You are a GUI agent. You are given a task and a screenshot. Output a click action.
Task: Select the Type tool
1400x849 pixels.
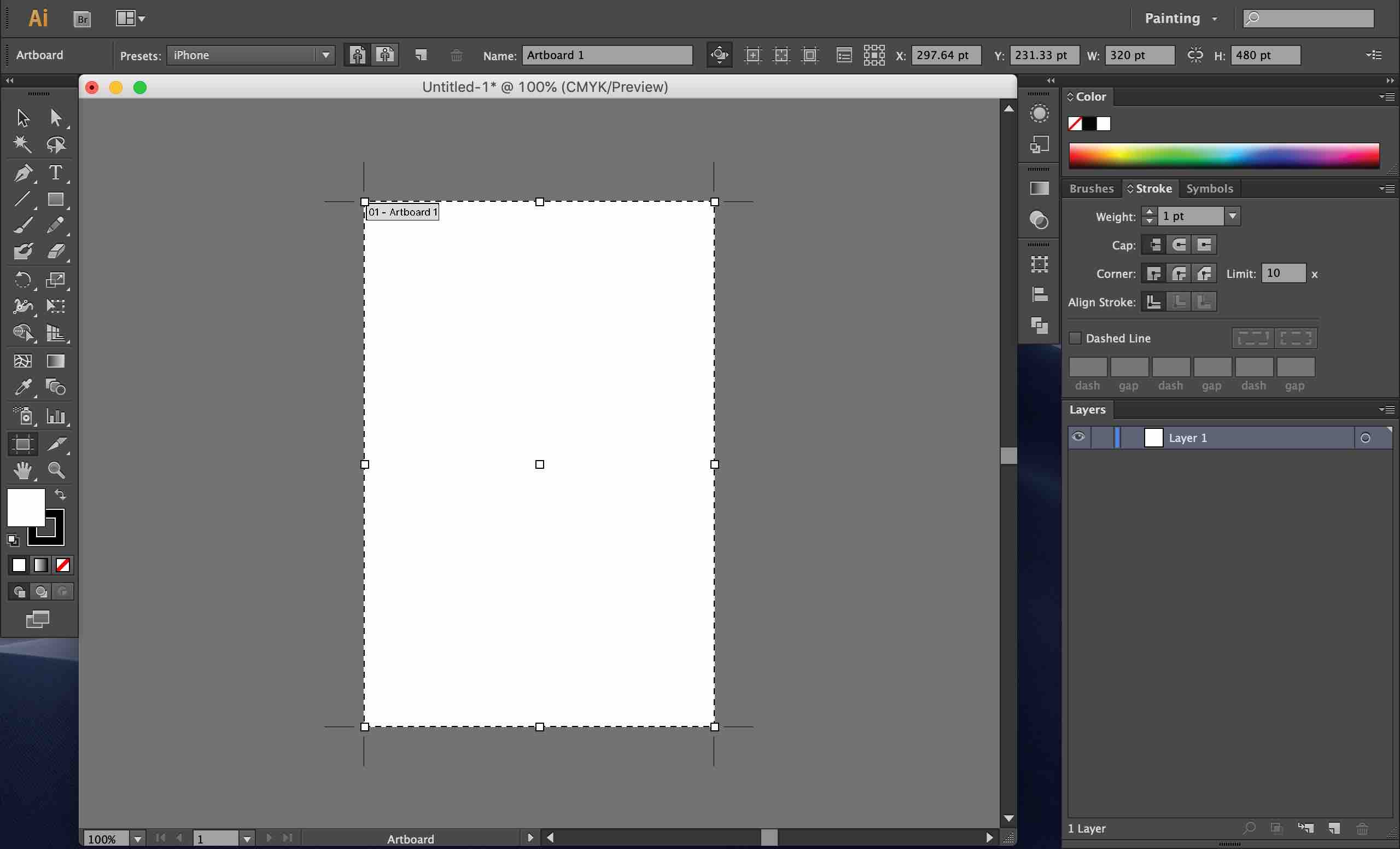point(55,173)
